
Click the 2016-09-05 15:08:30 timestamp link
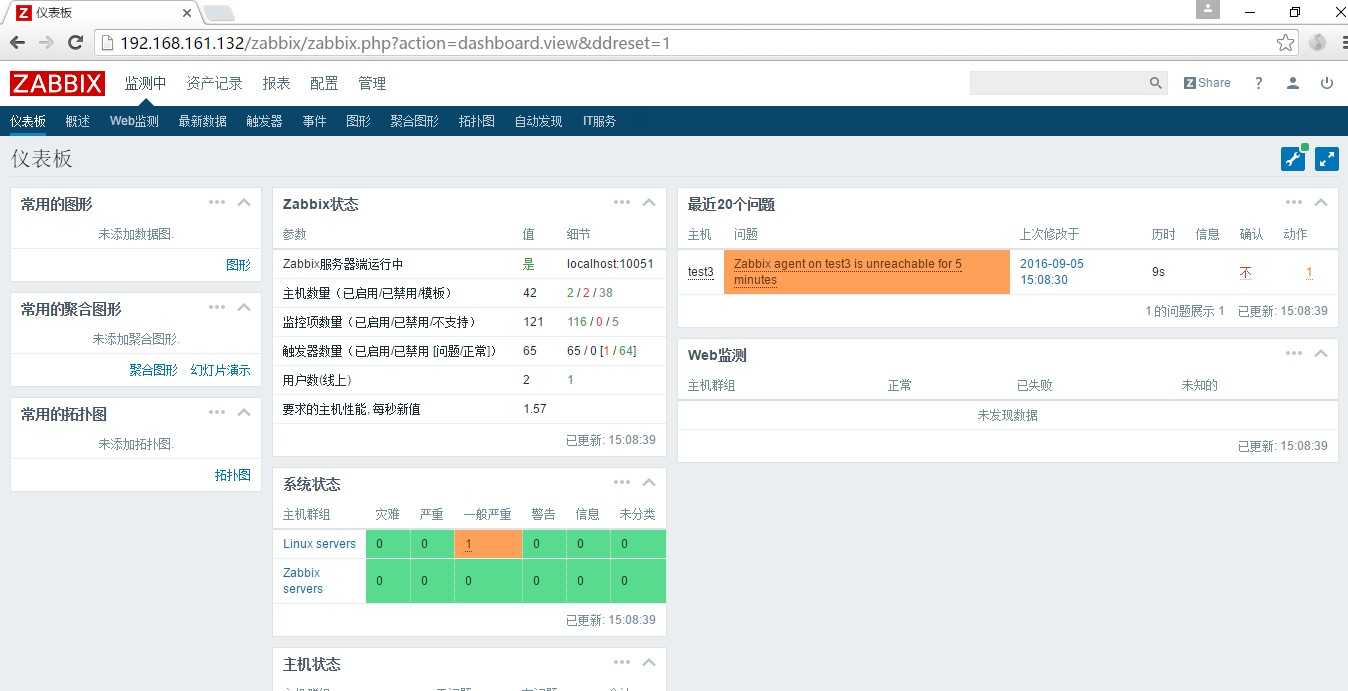pyautogui.click(x=1051, y=272)
